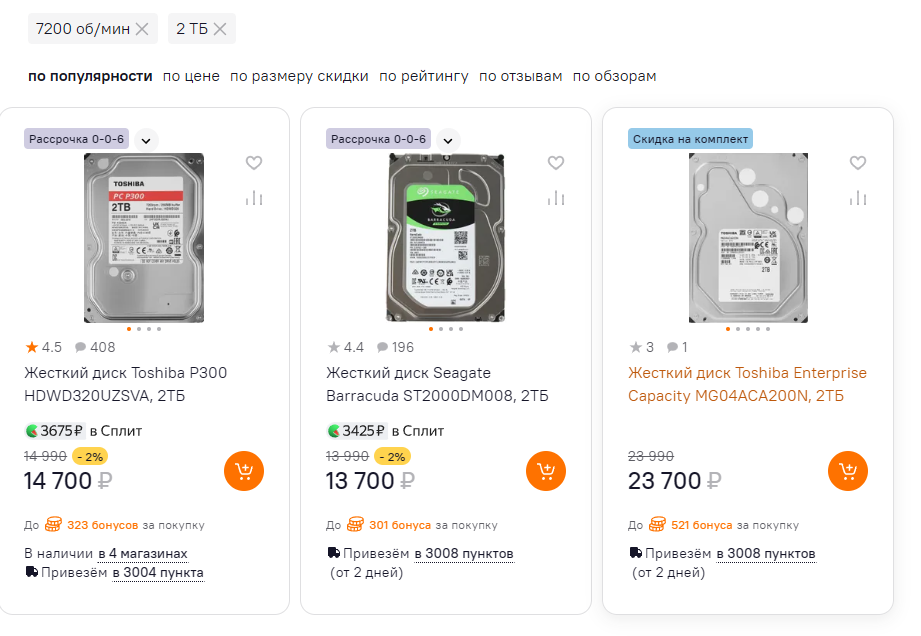Open the 196 reviews for Seagate Barracuda
This screenshot has height=636, width=921.
click(x=396, y=348)
